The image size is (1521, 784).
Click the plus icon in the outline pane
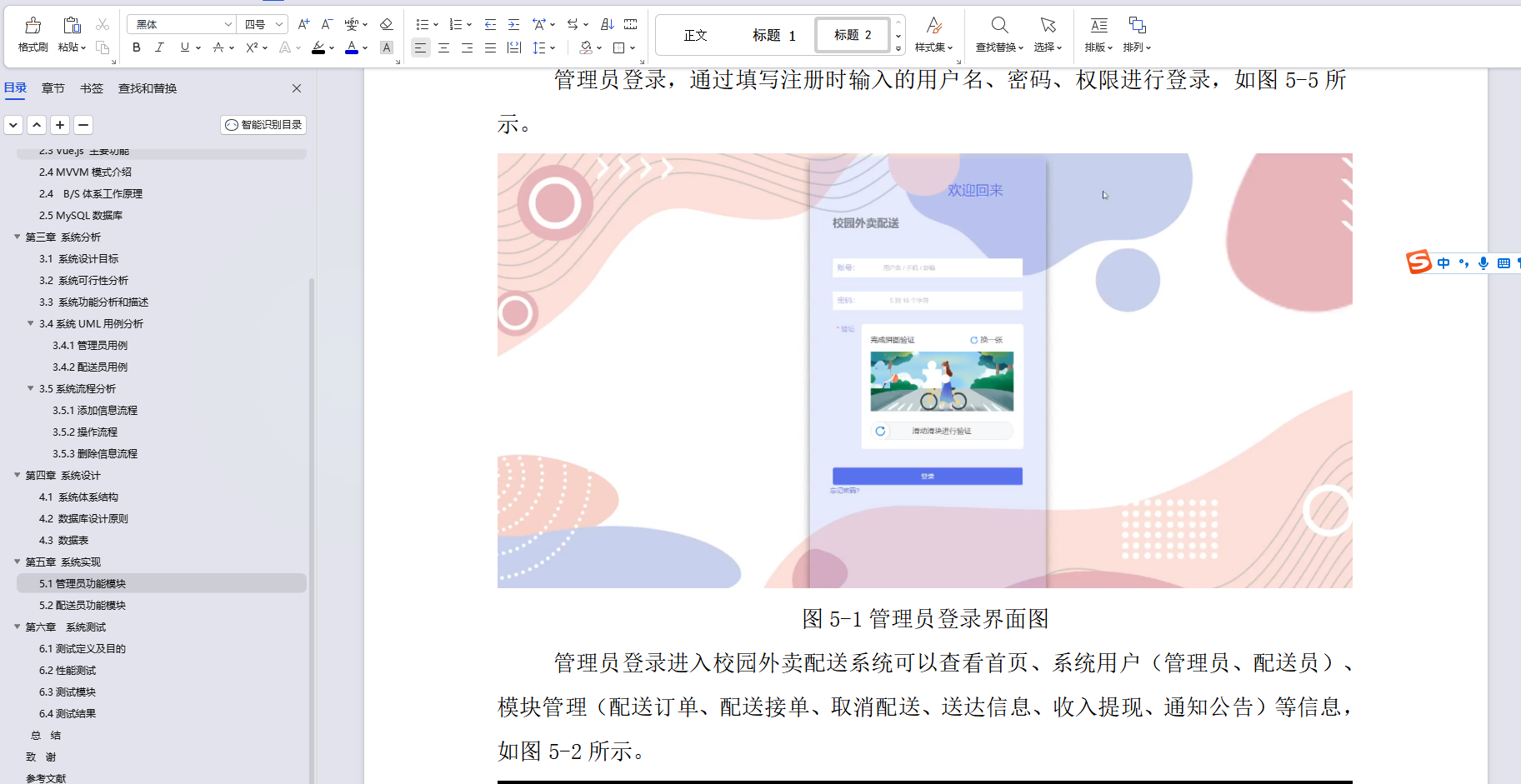(x=60, y=125)
